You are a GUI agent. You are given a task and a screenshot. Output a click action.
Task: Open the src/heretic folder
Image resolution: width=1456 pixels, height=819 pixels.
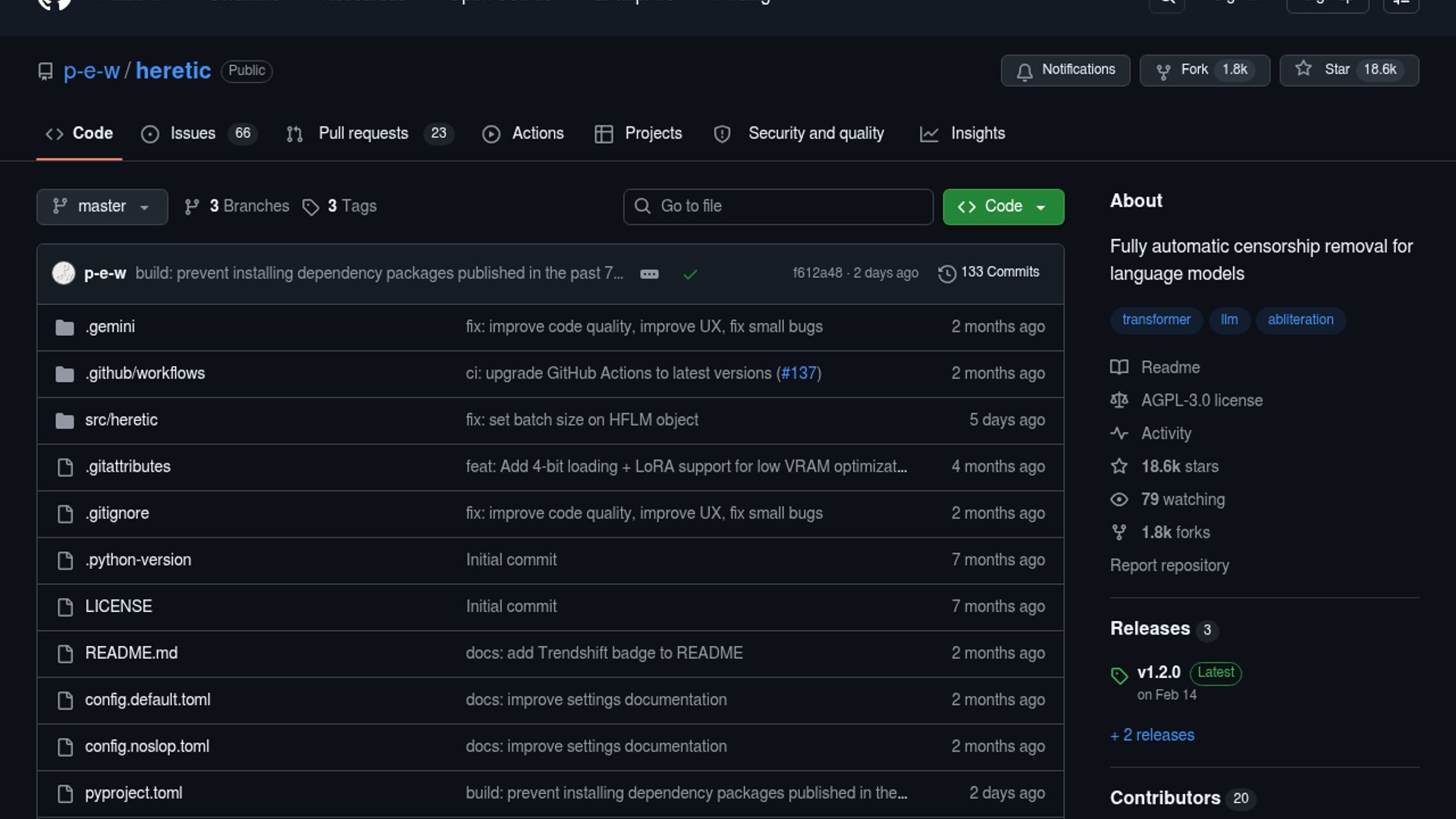click(x=121, y=420)
